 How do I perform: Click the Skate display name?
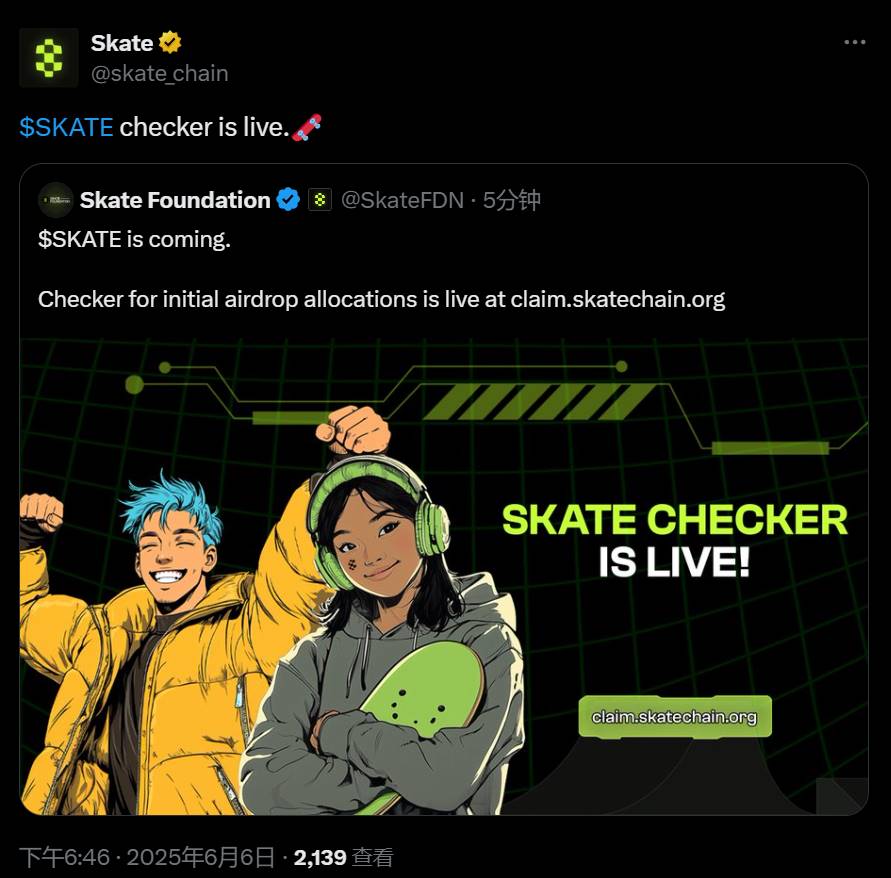tap(122, 43)
